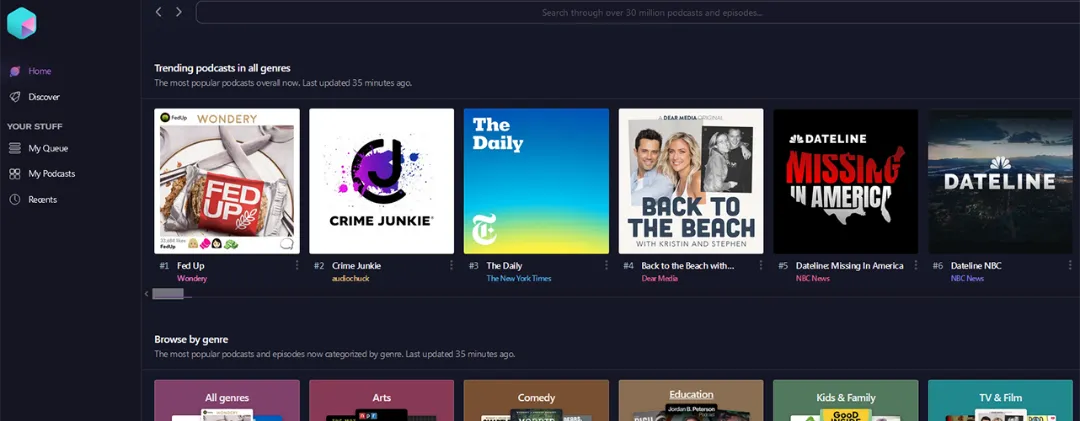Open more options for Fed Up
Screen dimensions: 1080x421
pos(298,265)
